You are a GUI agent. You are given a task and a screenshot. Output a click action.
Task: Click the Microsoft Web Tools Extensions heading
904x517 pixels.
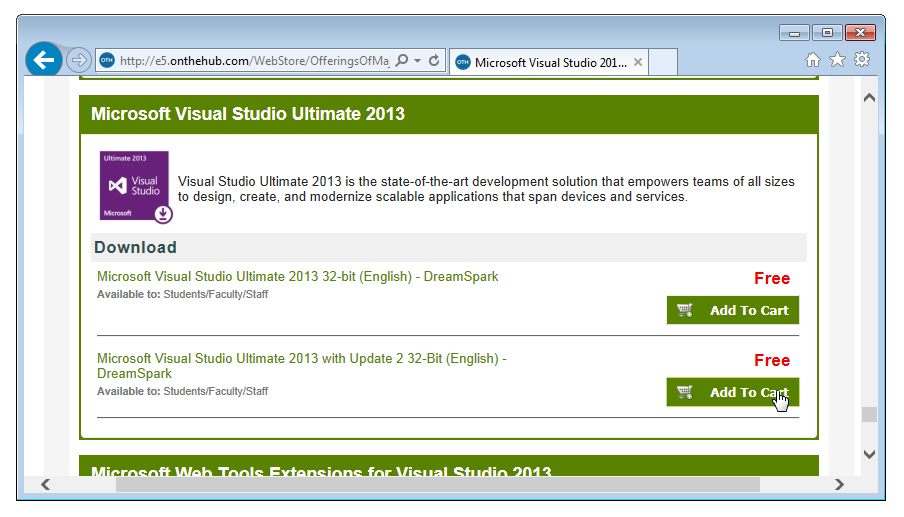point(321,470)
